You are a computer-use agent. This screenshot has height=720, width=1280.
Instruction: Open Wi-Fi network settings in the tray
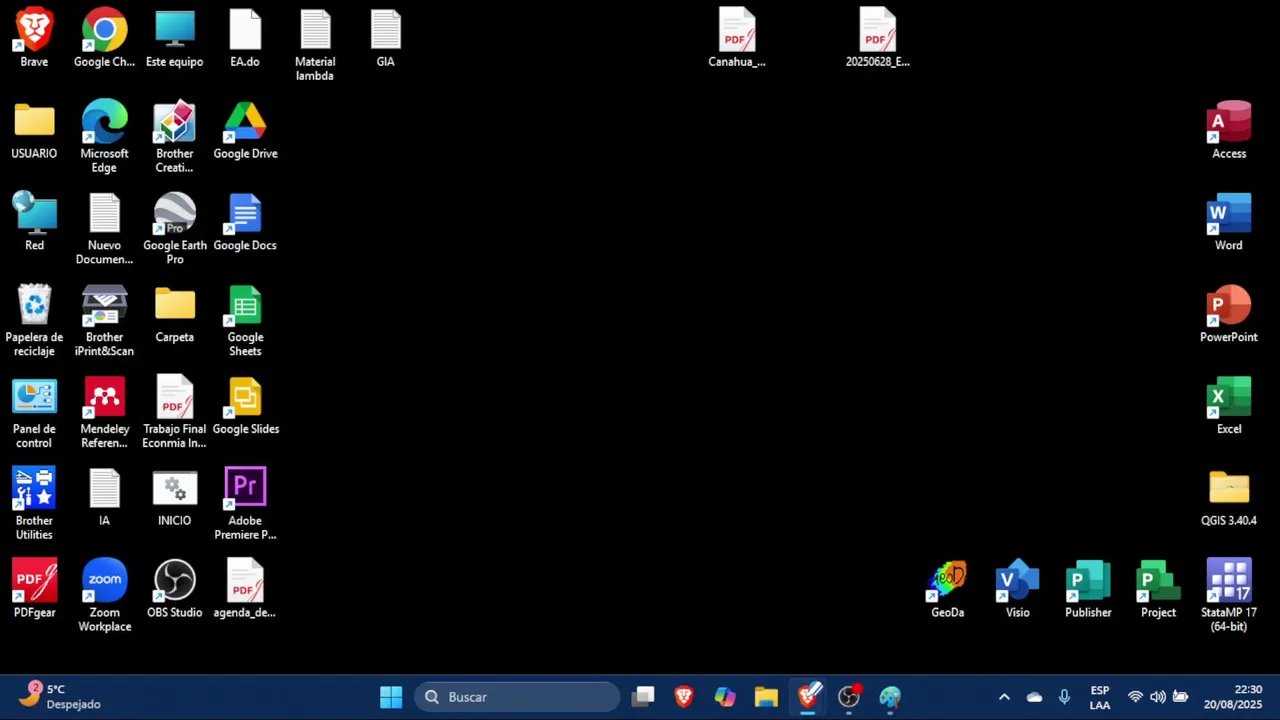pos(1135,697)
